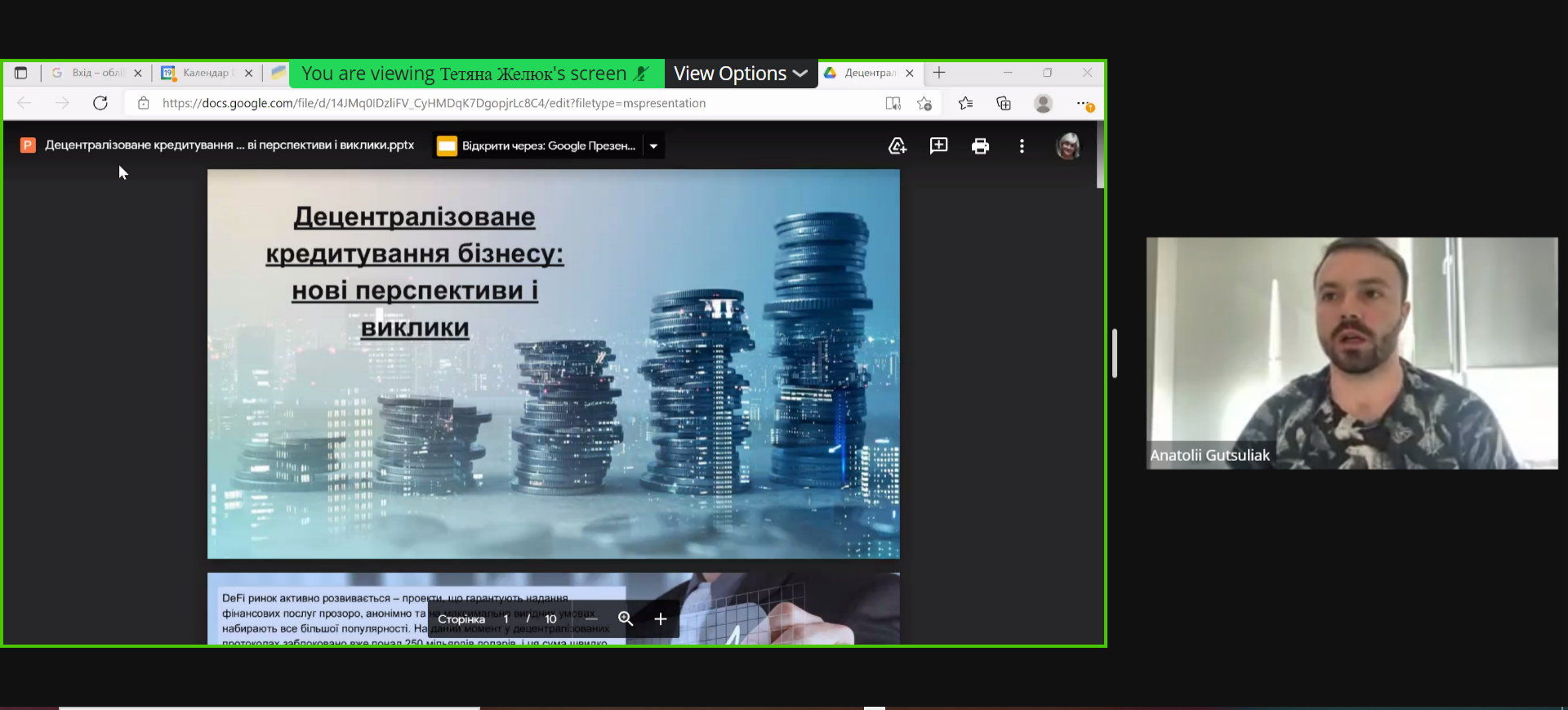Open a new browser tab with plus icon
Viewport: 1568px width, 710px height.
(939, 73)
